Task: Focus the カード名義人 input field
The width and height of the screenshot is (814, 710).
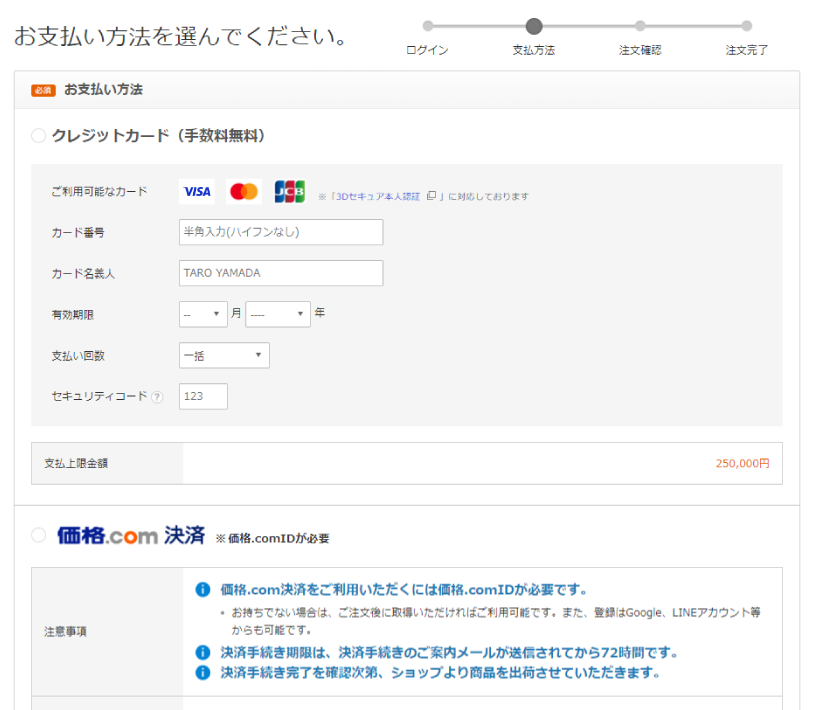Action: 281,273
